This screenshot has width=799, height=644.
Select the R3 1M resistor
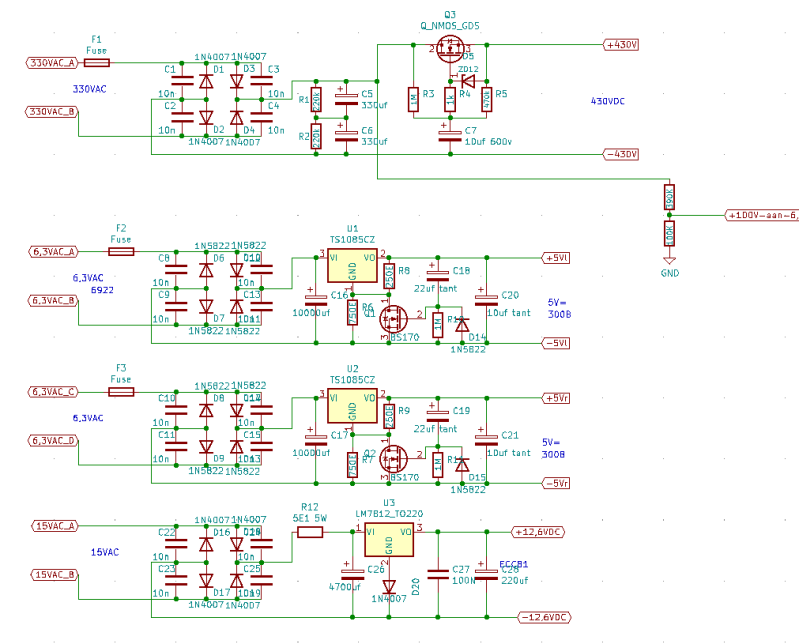413,100
